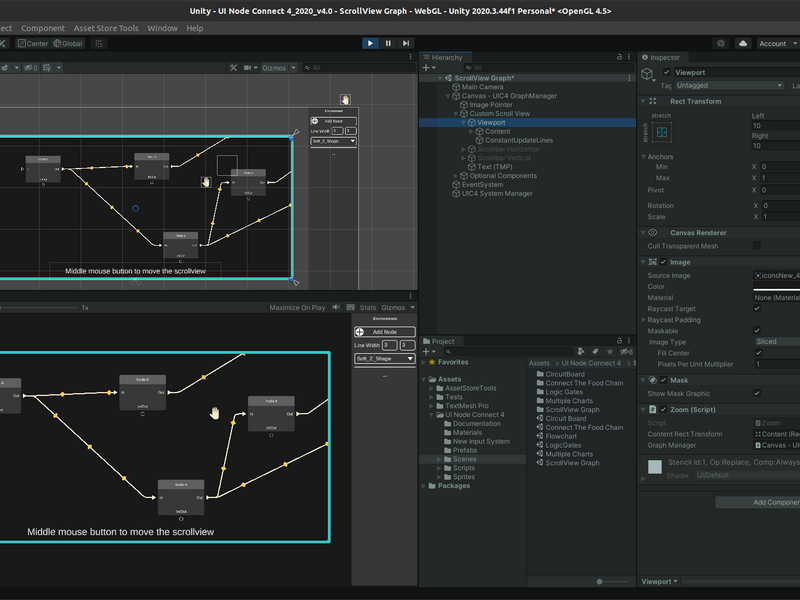Image resolution: width=800 pixels, height=600 pixels.
Task: Click the Stats button in Game view
Action: (367, 308)
